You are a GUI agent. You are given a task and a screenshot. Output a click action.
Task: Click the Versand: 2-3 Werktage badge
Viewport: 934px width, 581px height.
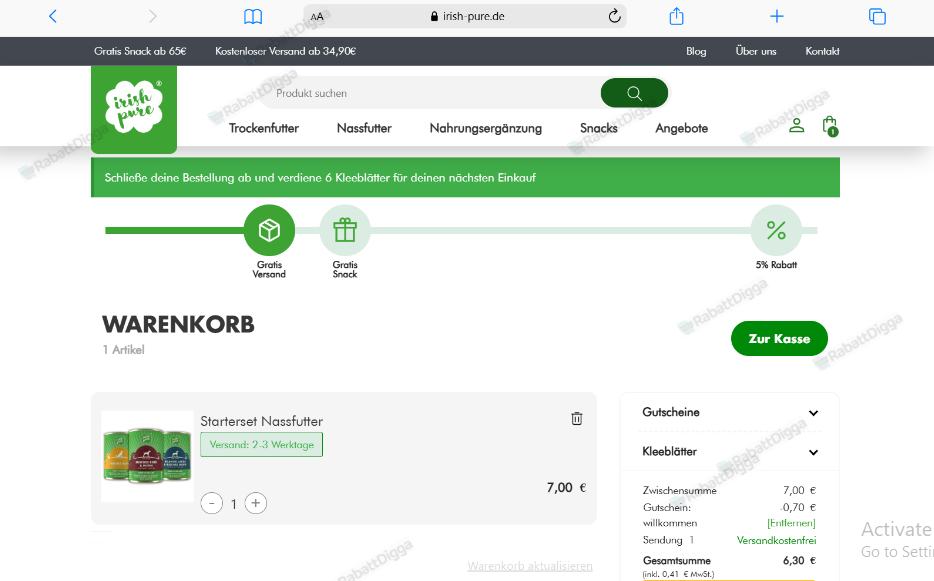pyautogui.click(x=261, y=445)
